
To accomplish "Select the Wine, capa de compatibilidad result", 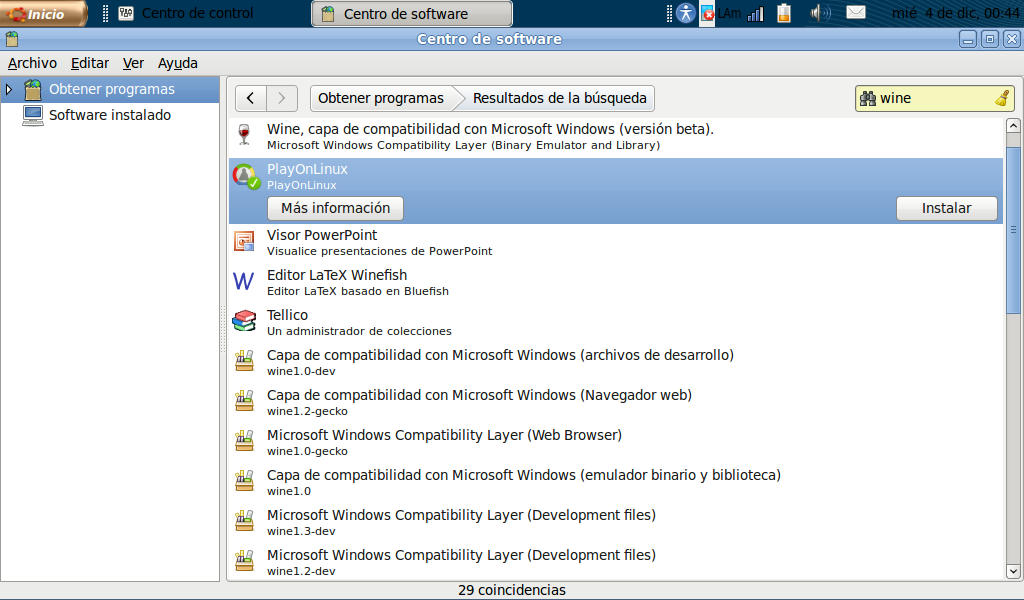I will coord(616,137).
